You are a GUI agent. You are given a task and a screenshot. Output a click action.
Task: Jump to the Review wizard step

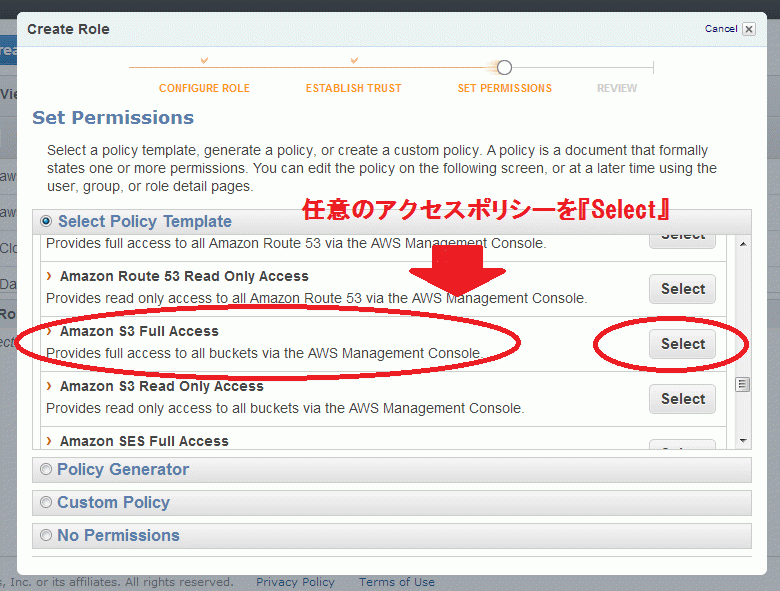tap(617, 88)
